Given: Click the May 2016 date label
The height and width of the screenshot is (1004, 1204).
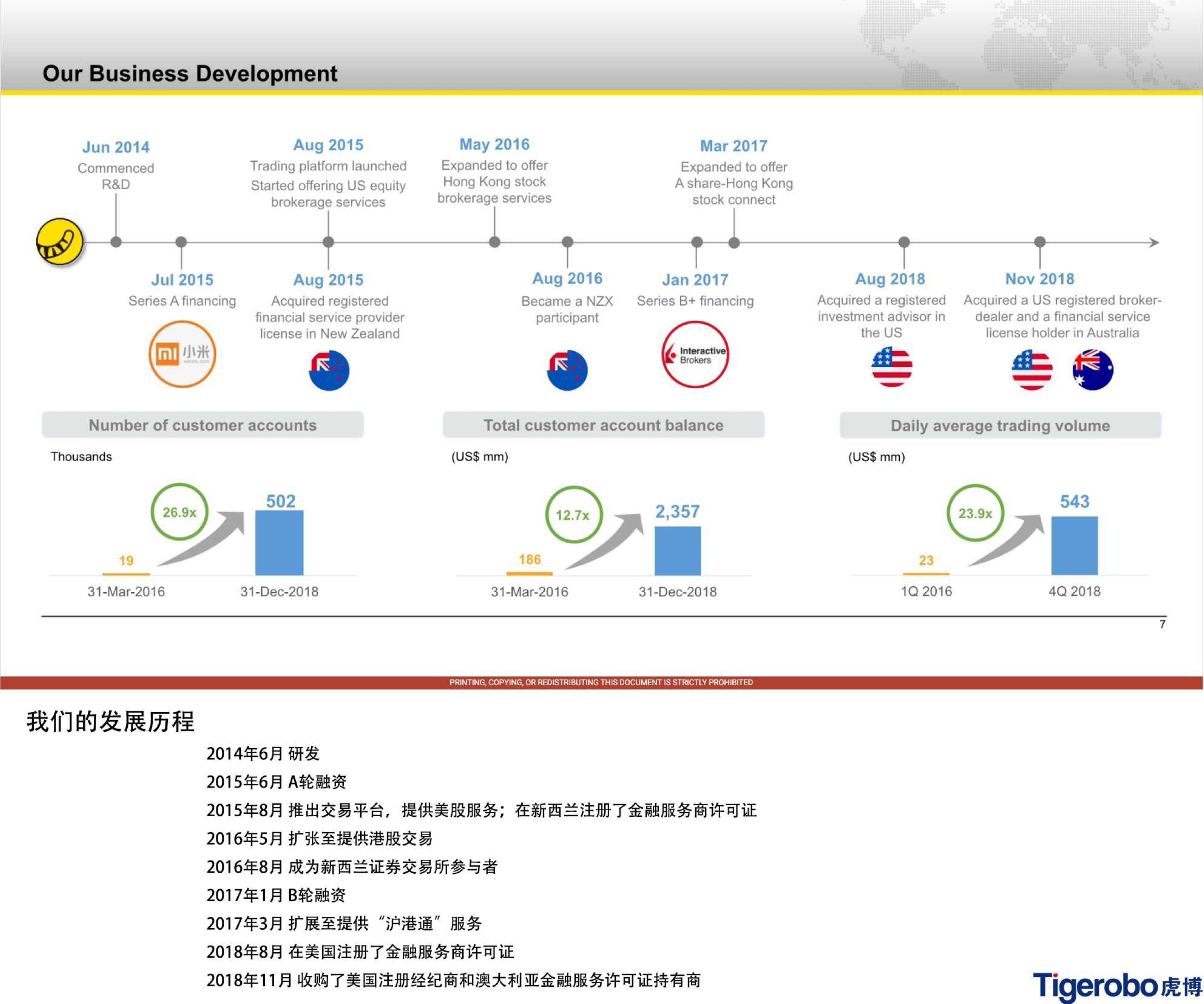Looking at the screenshot, I should (495, 144).
